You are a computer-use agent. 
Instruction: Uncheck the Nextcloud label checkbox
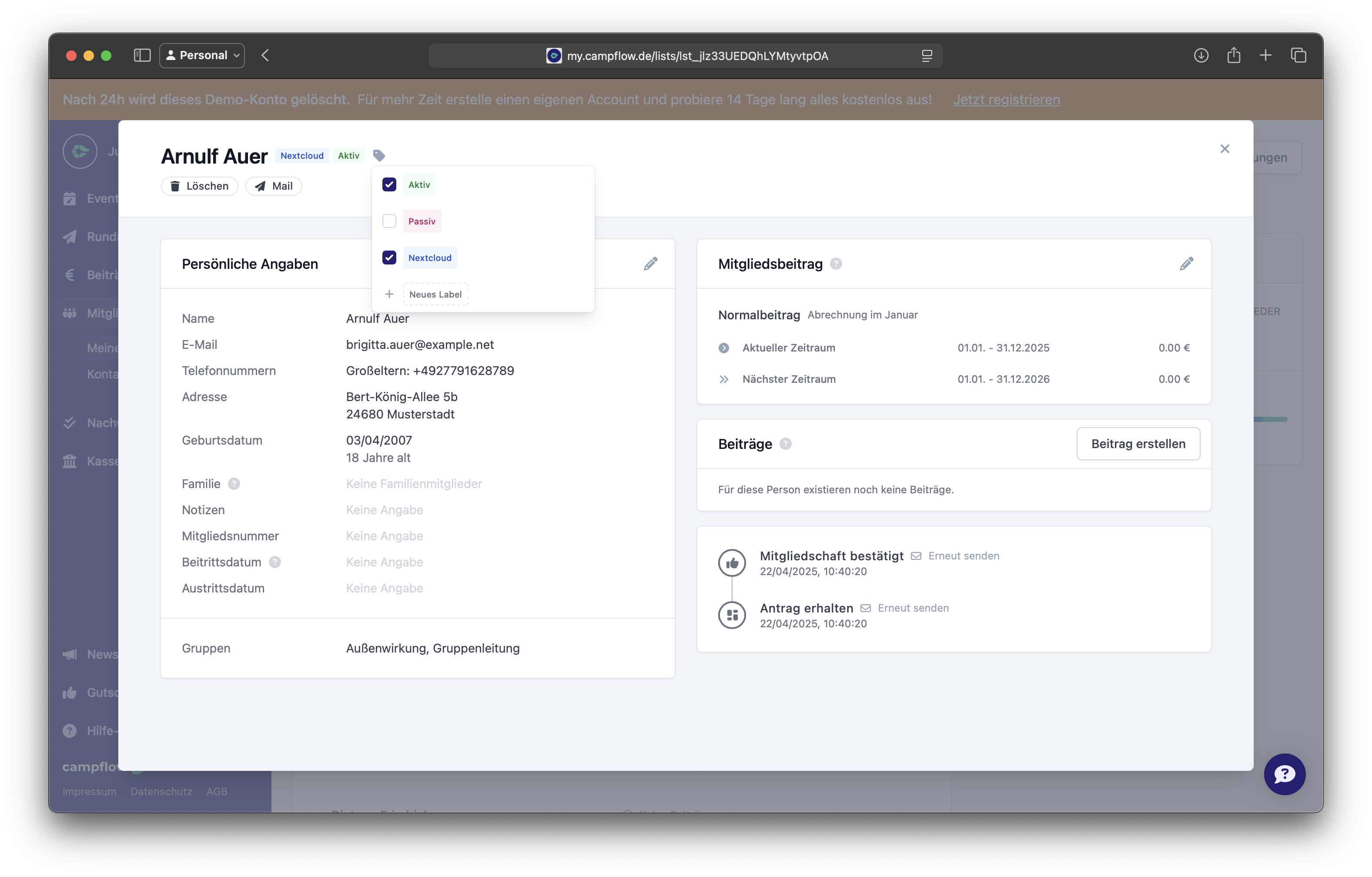point(389,258)
